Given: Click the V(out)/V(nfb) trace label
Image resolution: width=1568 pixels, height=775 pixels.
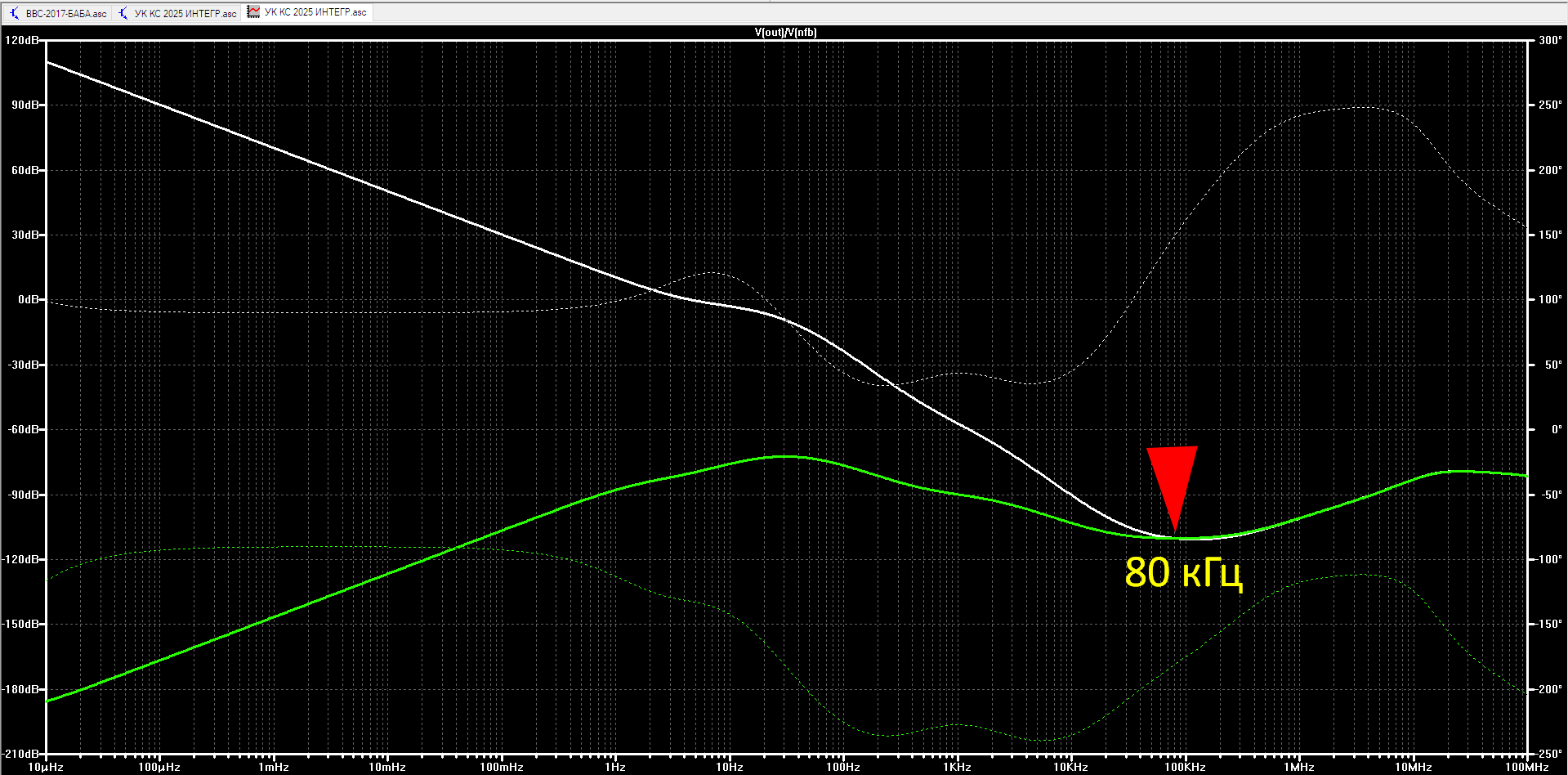Looking at the screenshot, I should 785,33.
